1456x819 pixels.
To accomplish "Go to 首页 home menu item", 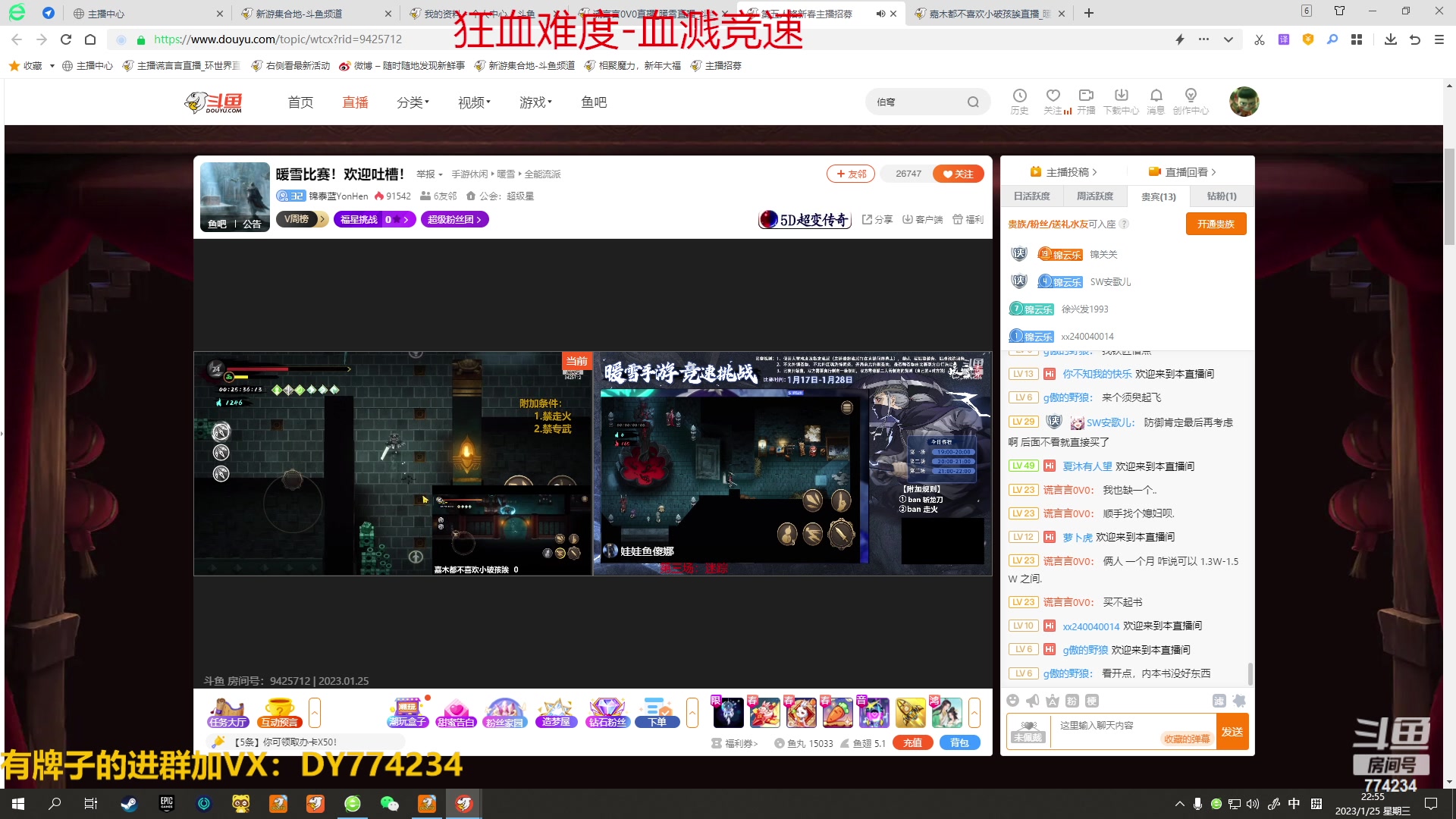I will tap(300, 102).
